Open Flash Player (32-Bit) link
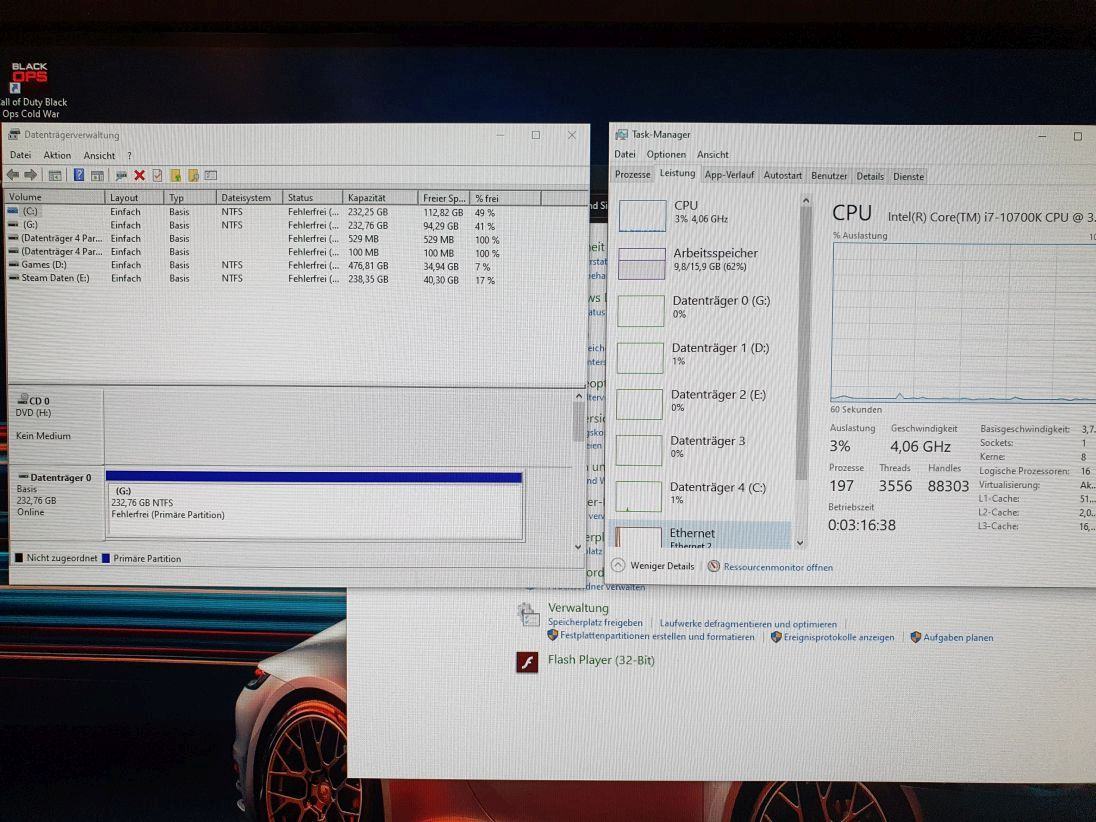The image size is (1096, 822). click(x=601, y=660)
